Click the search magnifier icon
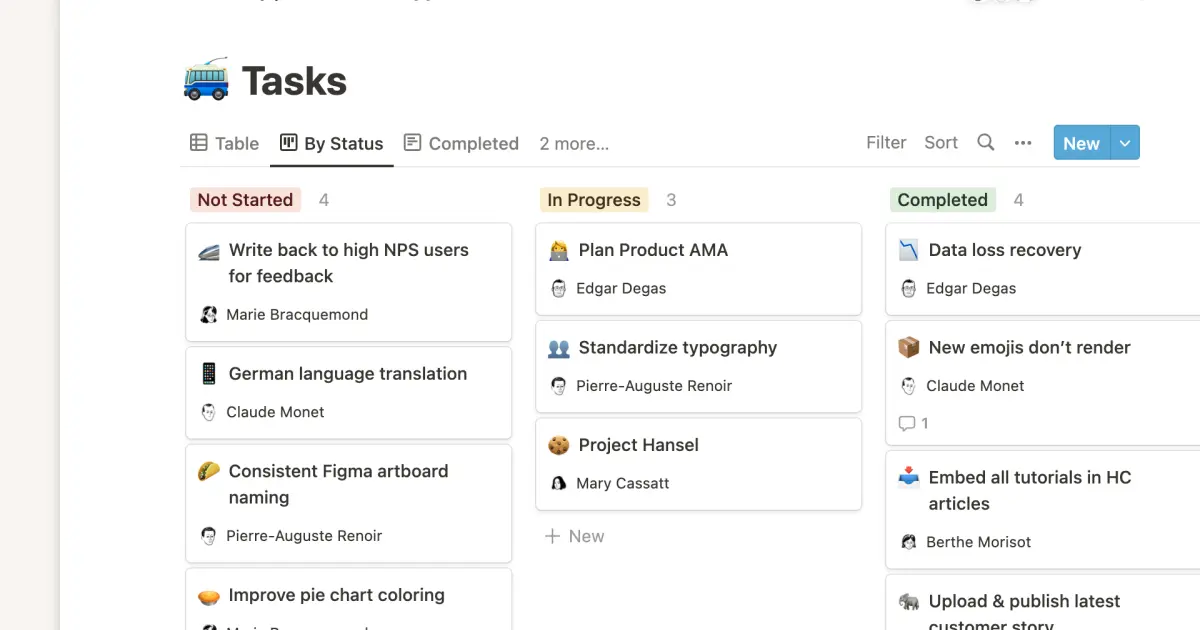Screen dimensions: 1200x630 985,143
